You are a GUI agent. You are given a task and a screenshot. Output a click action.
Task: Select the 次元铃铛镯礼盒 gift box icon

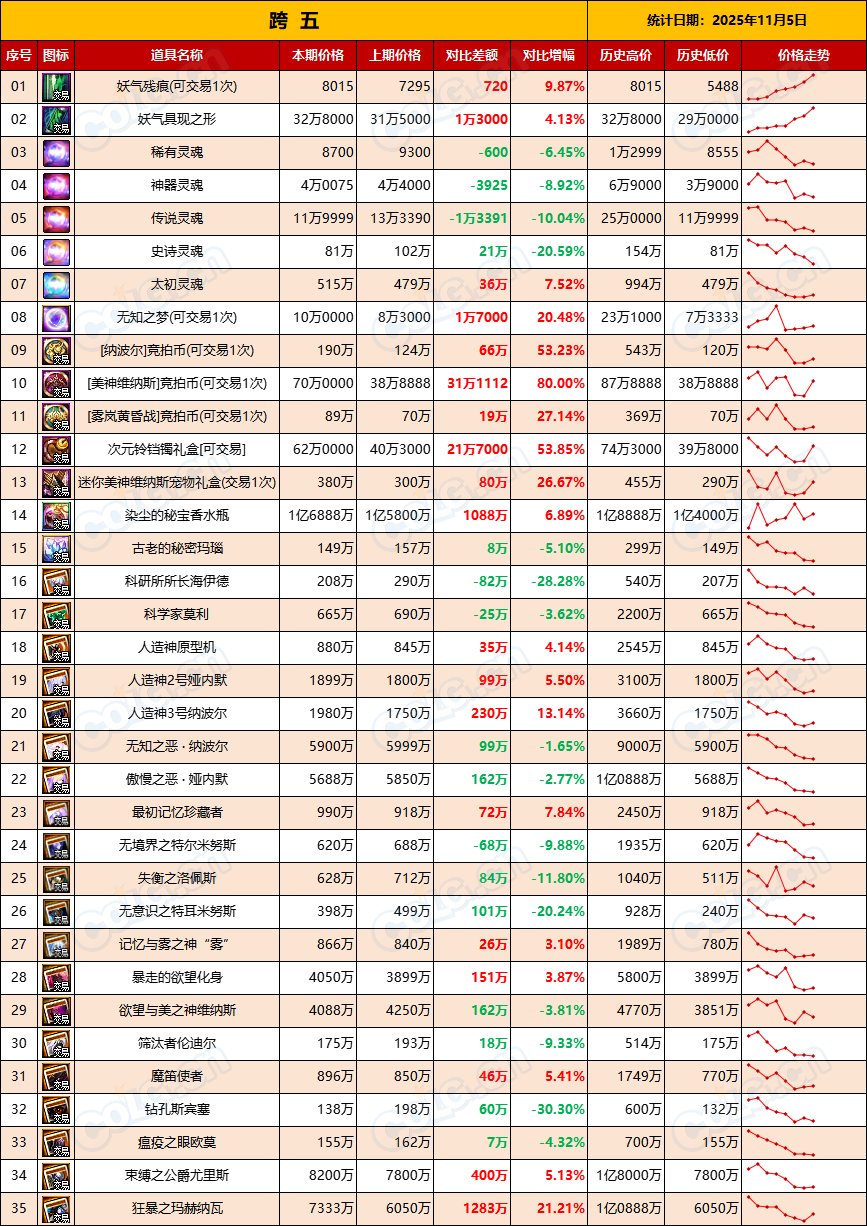click(58, 452)
